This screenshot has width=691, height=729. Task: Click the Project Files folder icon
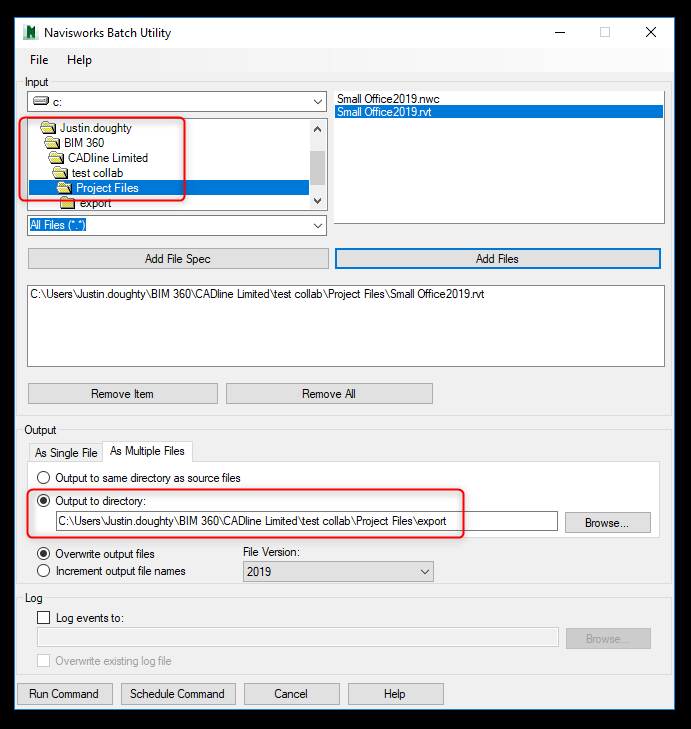(64, 188)
